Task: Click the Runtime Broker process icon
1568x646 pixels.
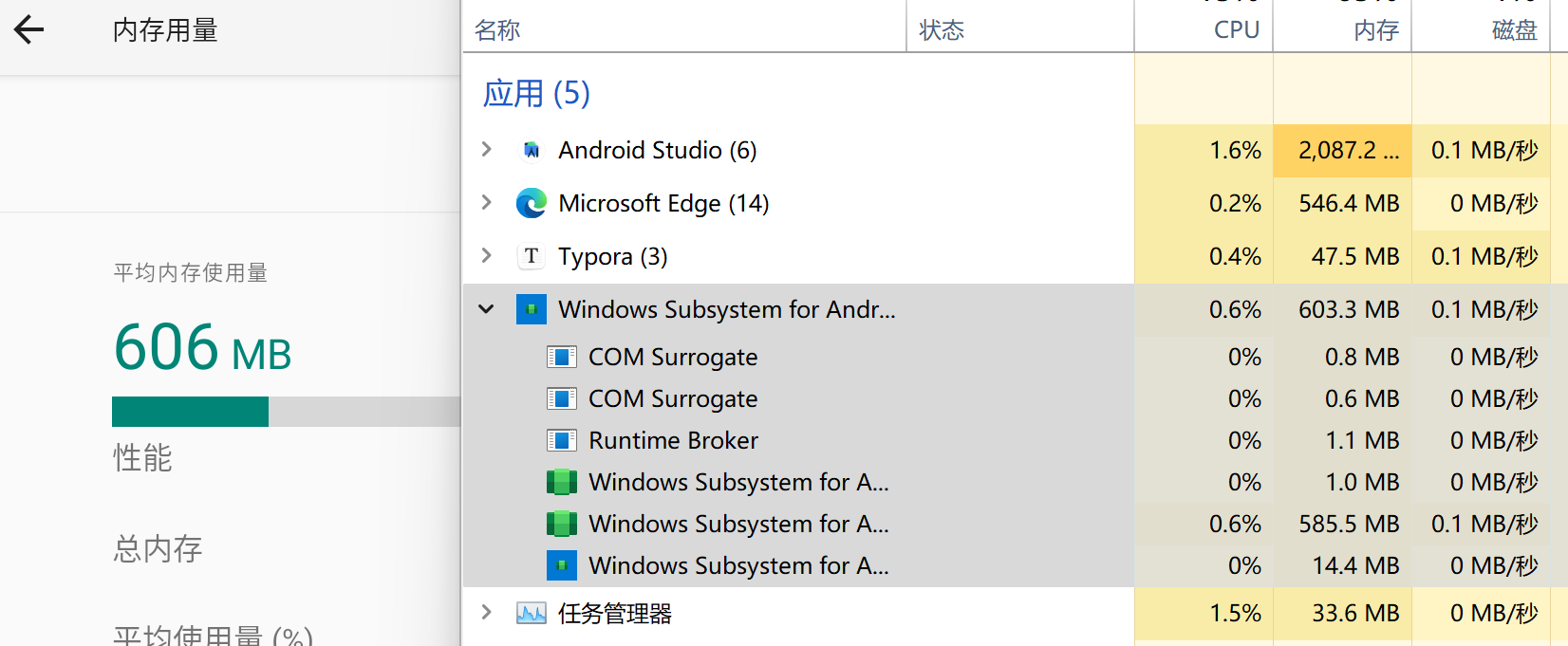Action: [562, 441]
